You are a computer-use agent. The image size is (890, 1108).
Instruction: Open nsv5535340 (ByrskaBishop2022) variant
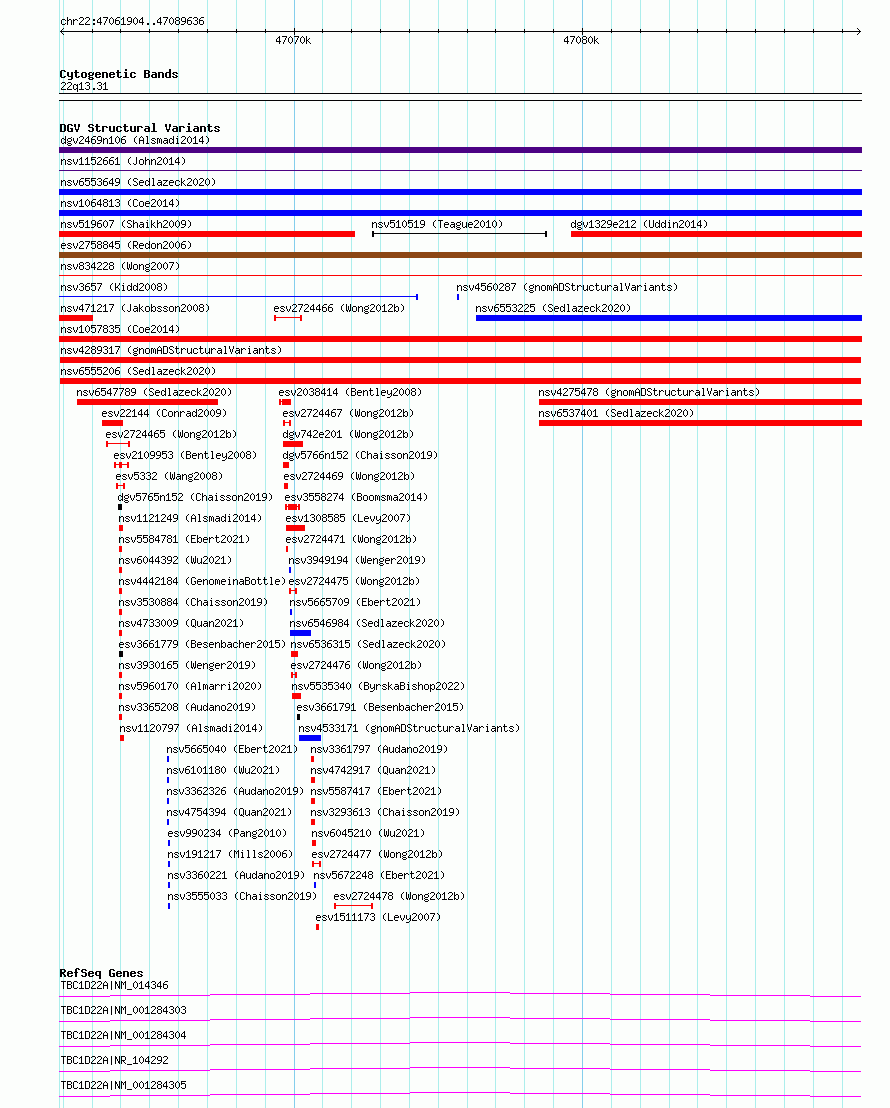pyautogui.click(x=378, y=686)
